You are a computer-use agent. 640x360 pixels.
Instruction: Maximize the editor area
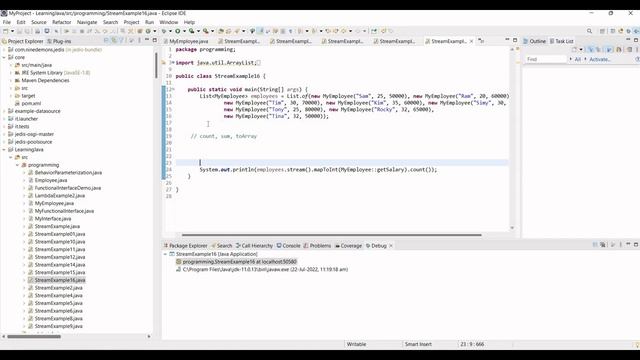515,40
